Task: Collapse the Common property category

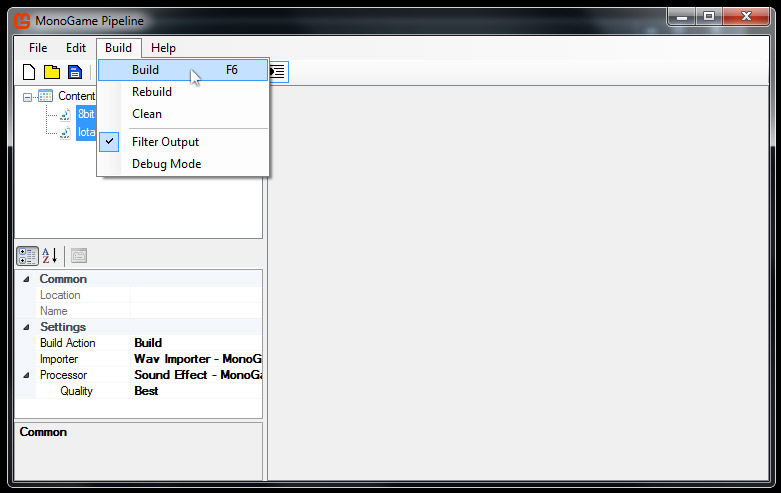Action: (x=26, y=279)
